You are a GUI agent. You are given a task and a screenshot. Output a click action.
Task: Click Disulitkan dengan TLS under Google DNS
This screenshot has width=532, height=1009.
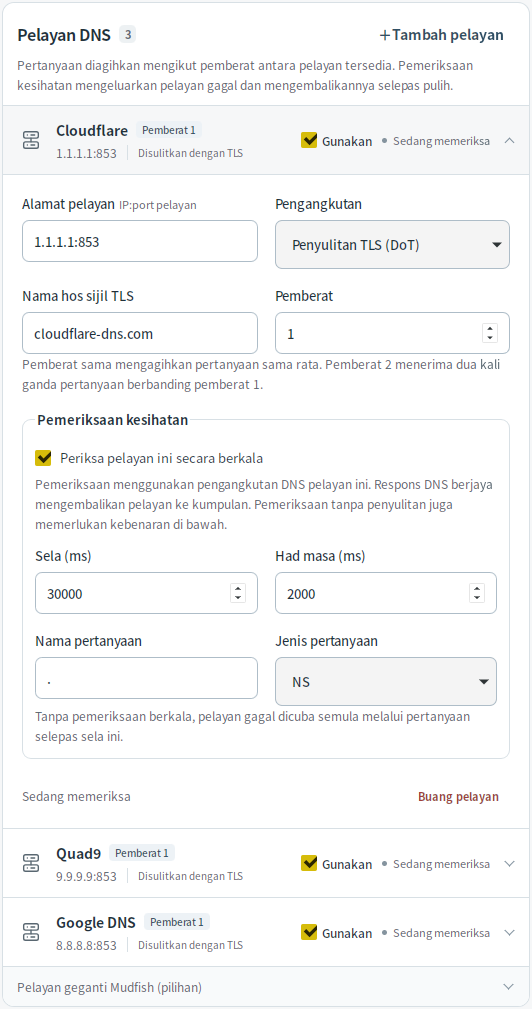(x=190, y=945)
